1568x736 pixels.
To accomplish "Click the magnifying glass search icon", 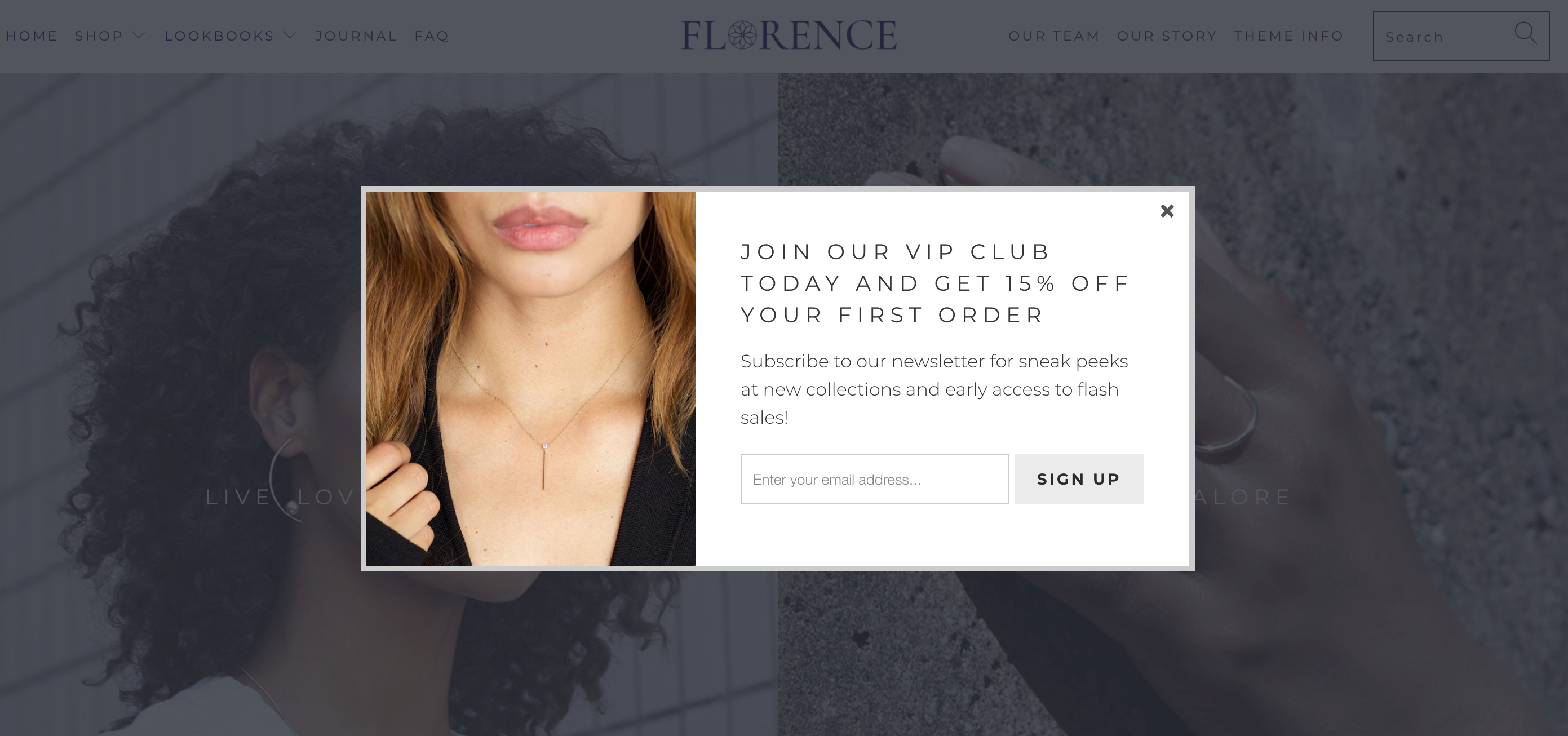I will [1525, 33].
